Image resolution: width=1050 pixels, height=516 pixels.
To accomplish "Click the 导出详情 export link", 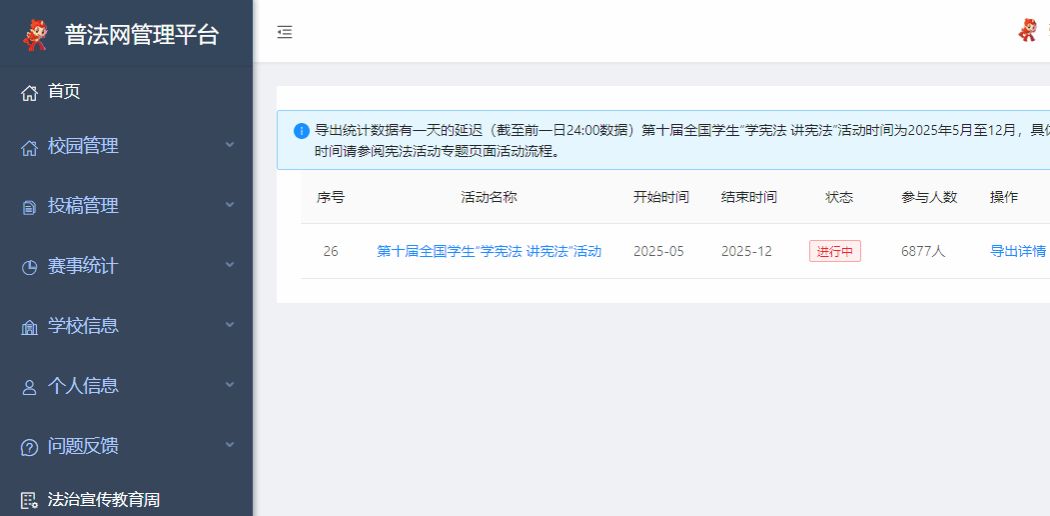I will click(x=1017, y=251).
